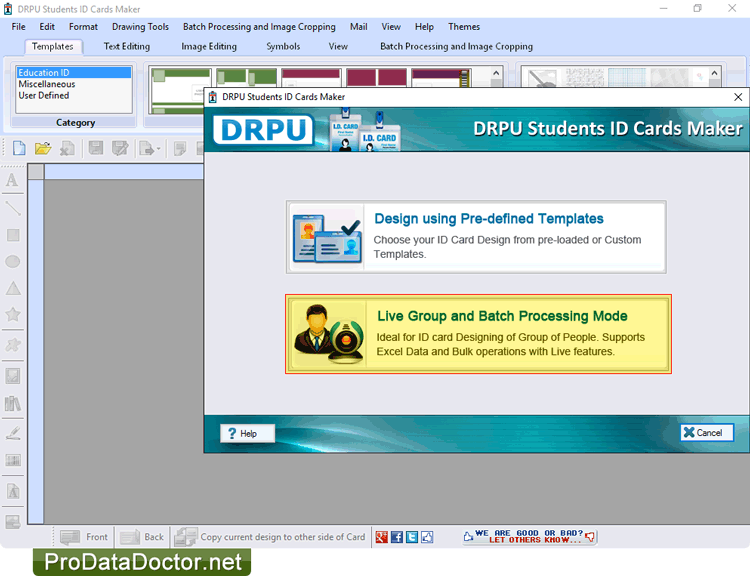Choose Live Group and Batch Processing Mode

click(478, 334)
